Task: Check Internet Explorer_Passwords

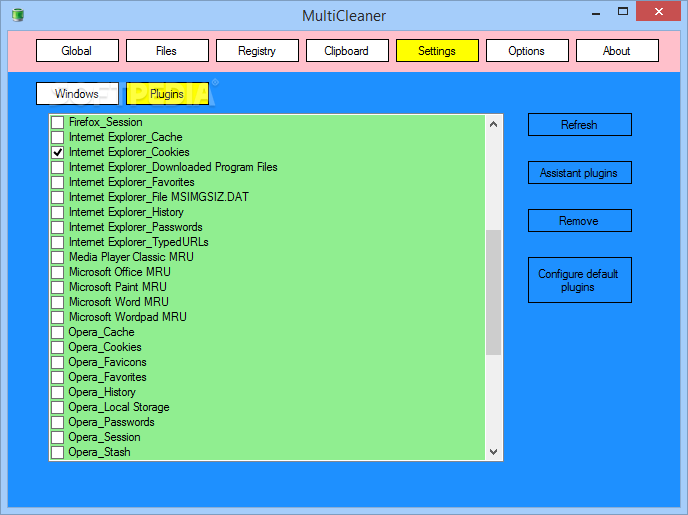Action: [57, 227]
